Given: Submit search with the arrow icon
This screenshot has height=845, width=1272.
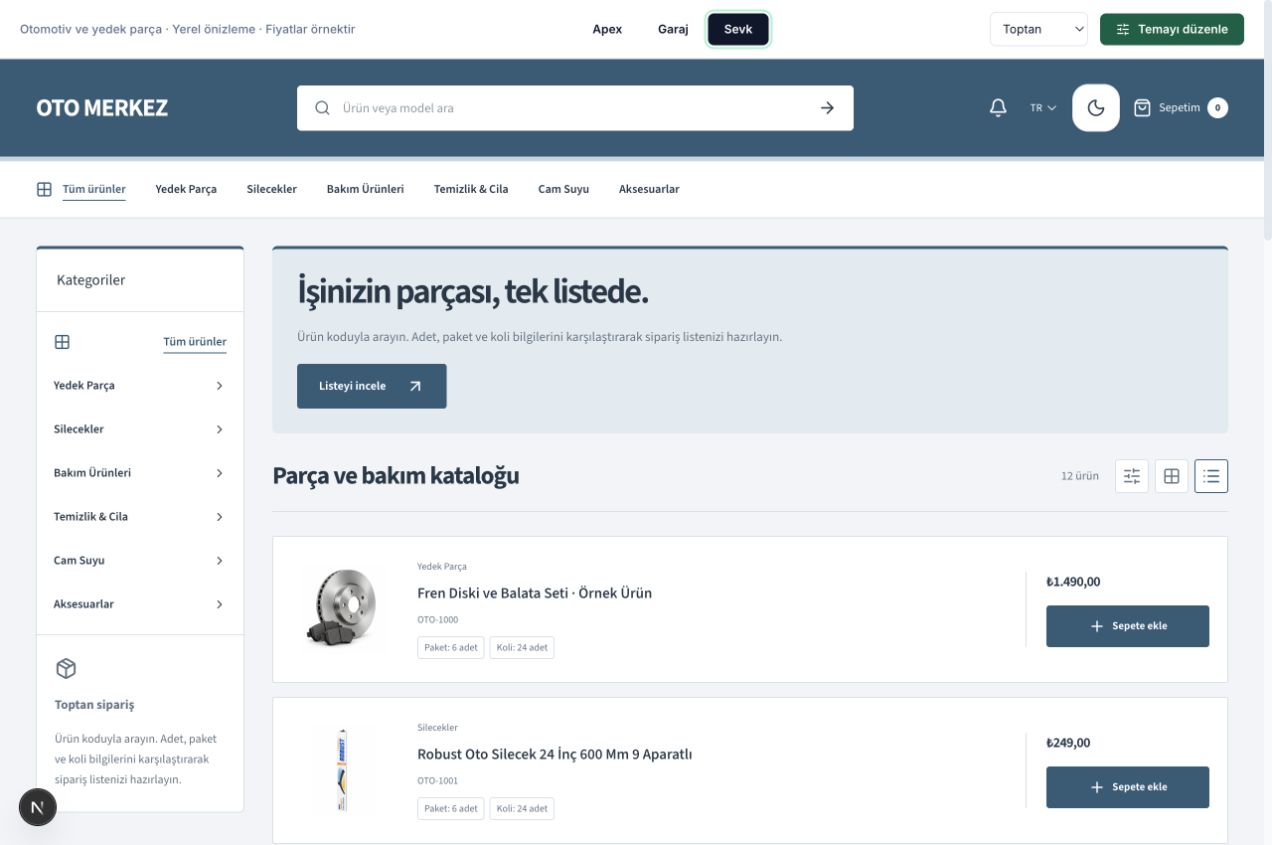Looking at the screenshot, I should (827, 108).
